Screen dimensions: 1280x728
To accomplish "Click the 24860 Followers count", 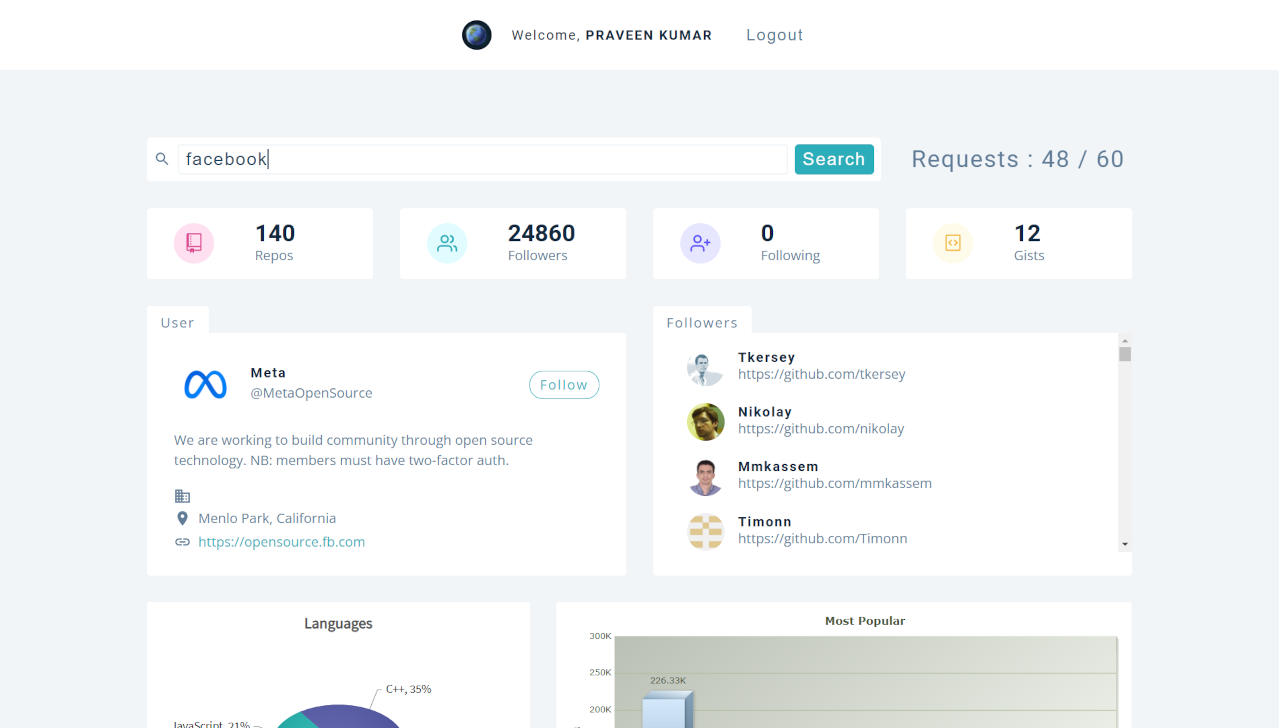I will pyautogui.click(x=541, y=233).
